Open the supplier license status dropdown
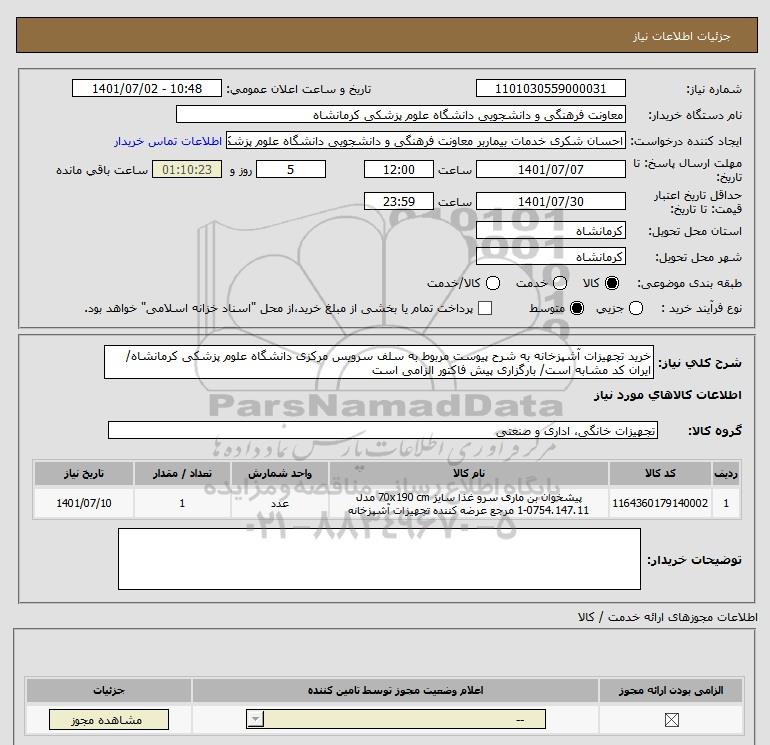 (396, 719)
